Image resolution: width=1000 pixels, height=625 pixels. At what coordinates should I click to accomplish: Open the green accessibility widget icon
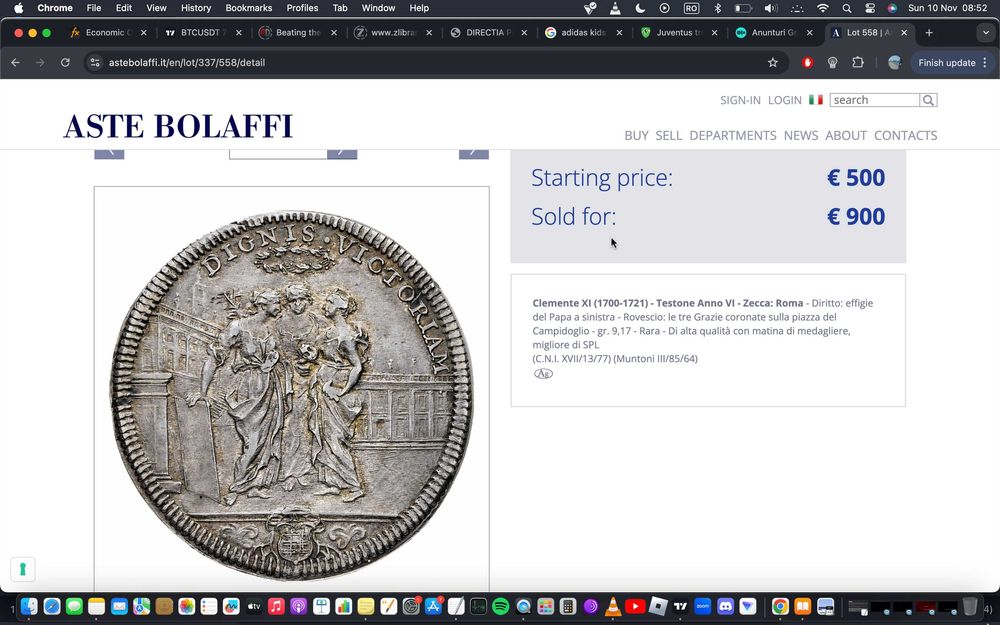coord(23,569)
